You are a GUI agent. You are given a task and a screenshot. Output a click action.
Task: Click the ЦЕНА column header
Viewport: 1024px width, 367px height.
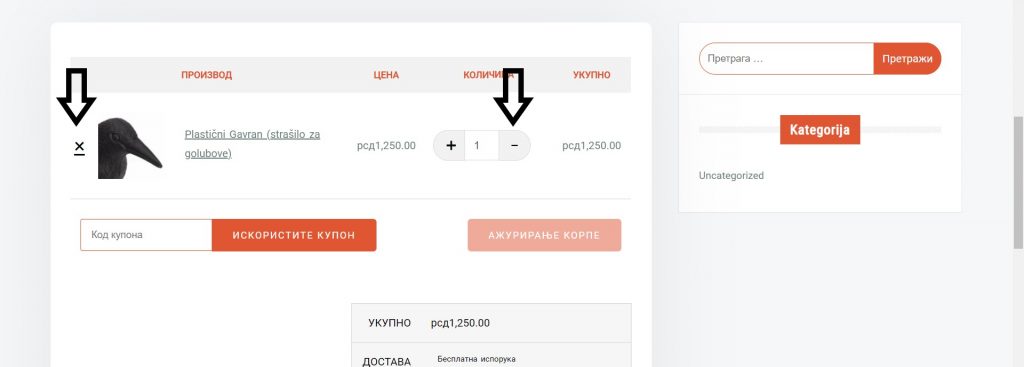(386, 75)
